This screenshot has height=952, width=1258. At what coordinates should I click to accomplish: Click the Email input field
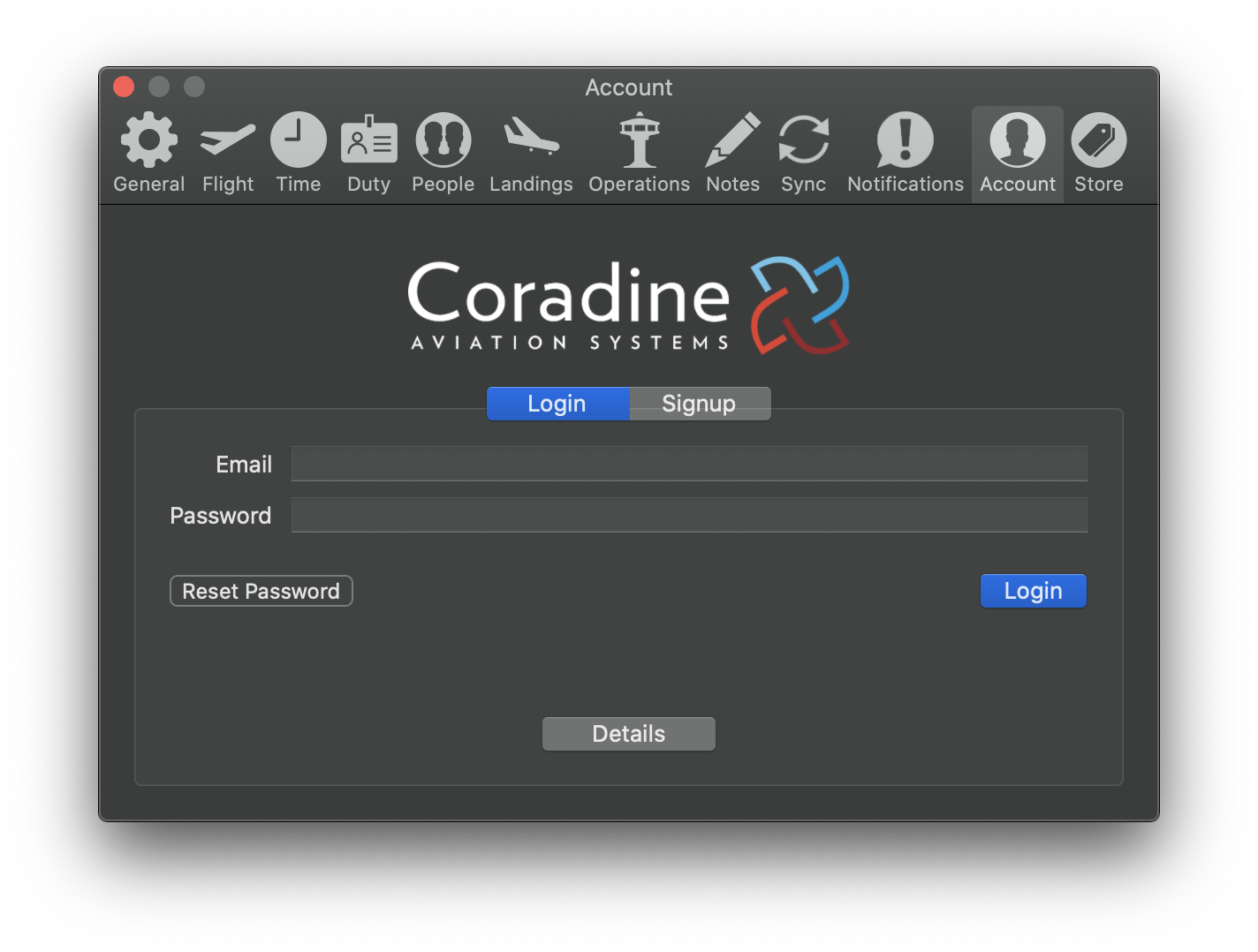coord(689,464)
